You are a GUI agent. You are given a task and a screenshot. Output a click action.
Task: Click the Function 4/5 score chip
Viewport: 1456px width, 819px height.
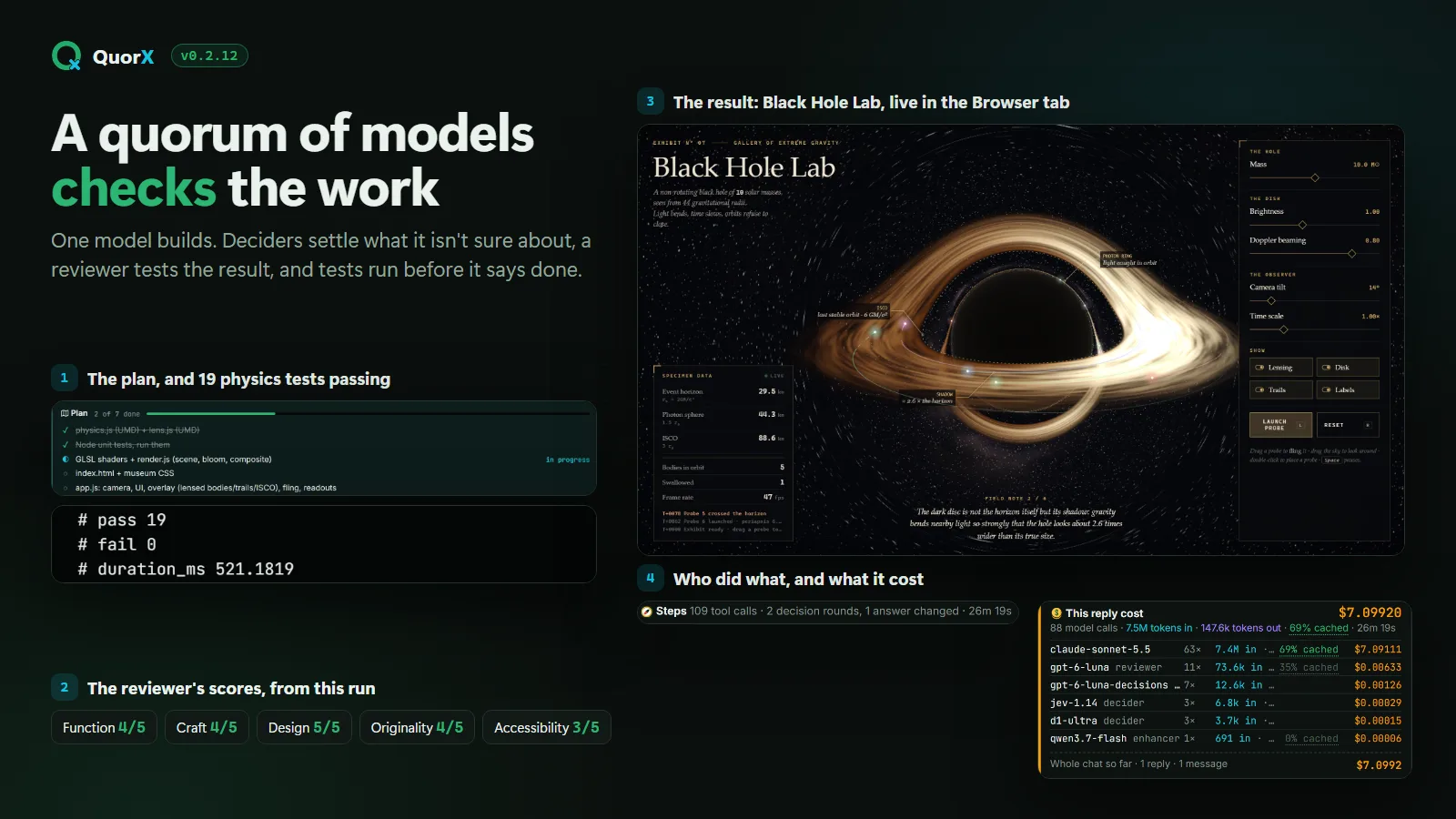click(104, 727)
